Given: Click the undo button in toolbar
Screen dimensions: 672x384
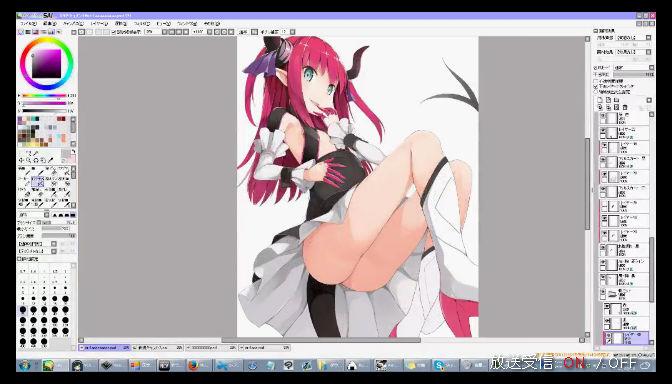Looking at the screenshot, I should pyautogui.click(x=82, y=32).
